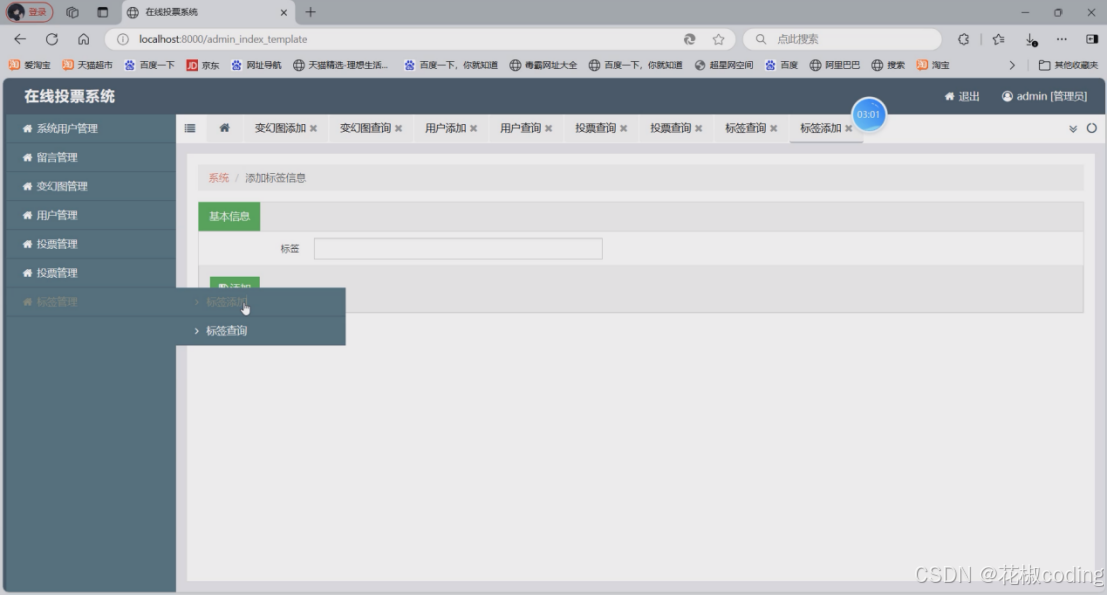Select 标签查询 in the flyout submenu
The height and width of the screenshot is (595, 1108).
261,331
